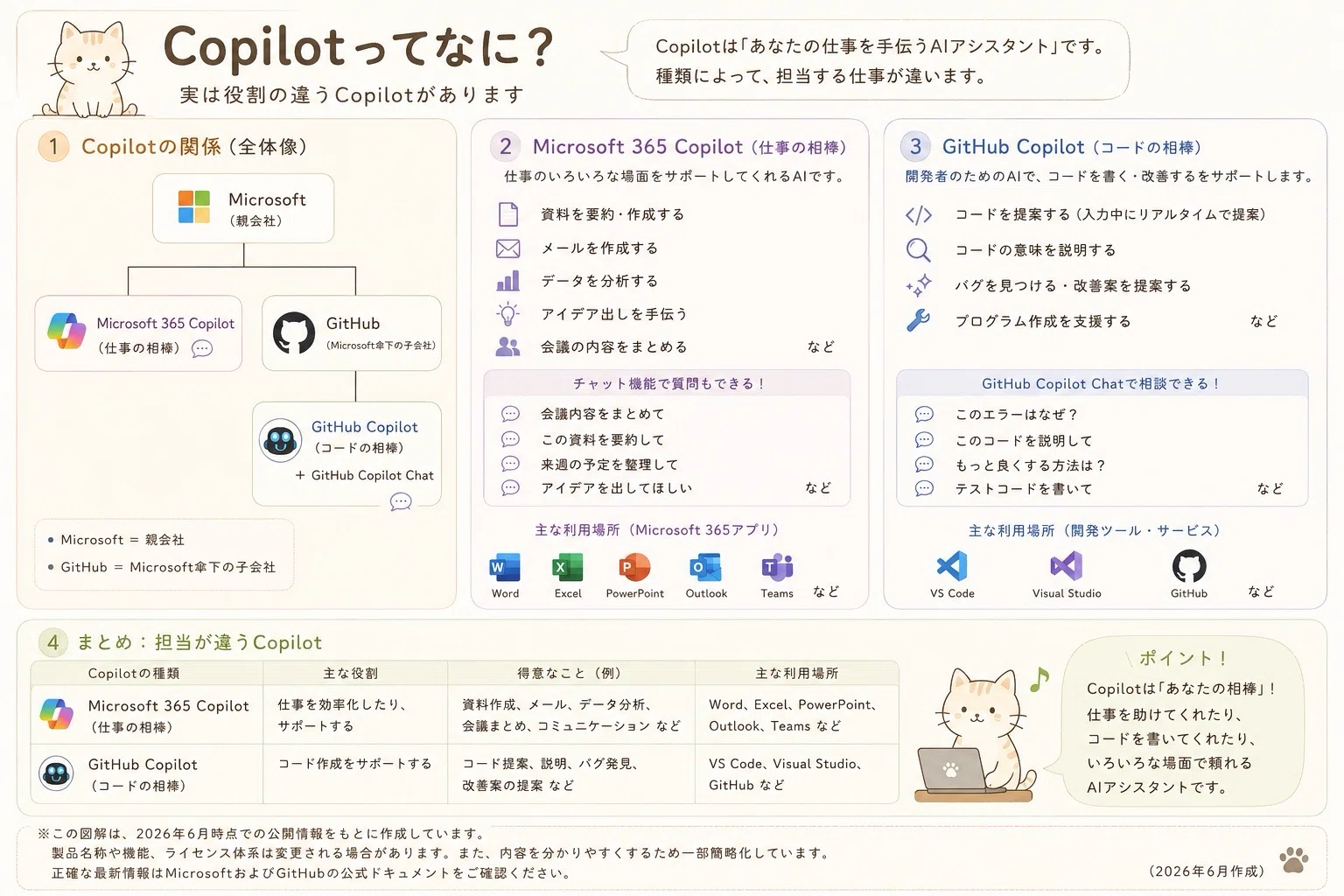The width and height of the screenshot is (1344, 896).
Task: Click the table header "得意なこと（例）"
Action: (570, 673)
